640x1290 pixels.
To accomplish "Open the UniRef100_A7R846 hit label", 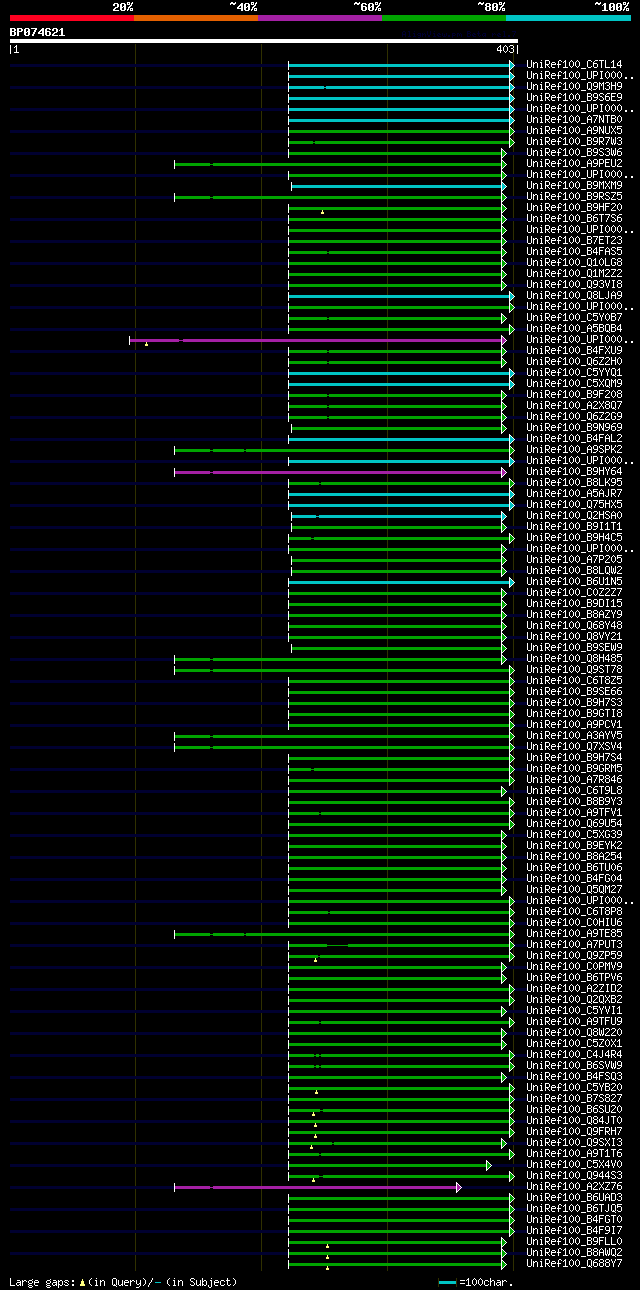I will [574, 780].
